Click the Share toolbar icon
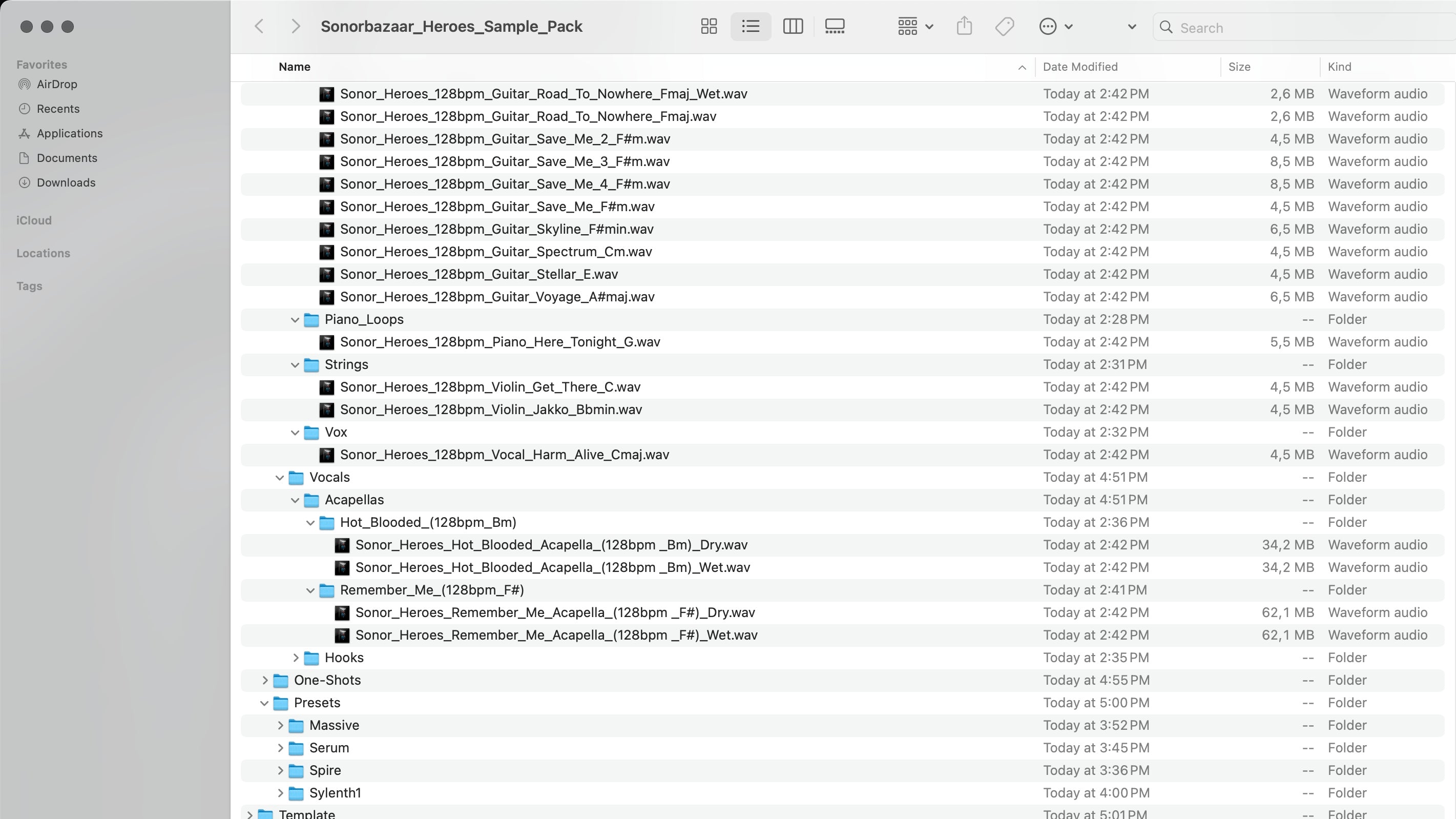This screenshot has width=1456, height=819. (x=964, y=27)
